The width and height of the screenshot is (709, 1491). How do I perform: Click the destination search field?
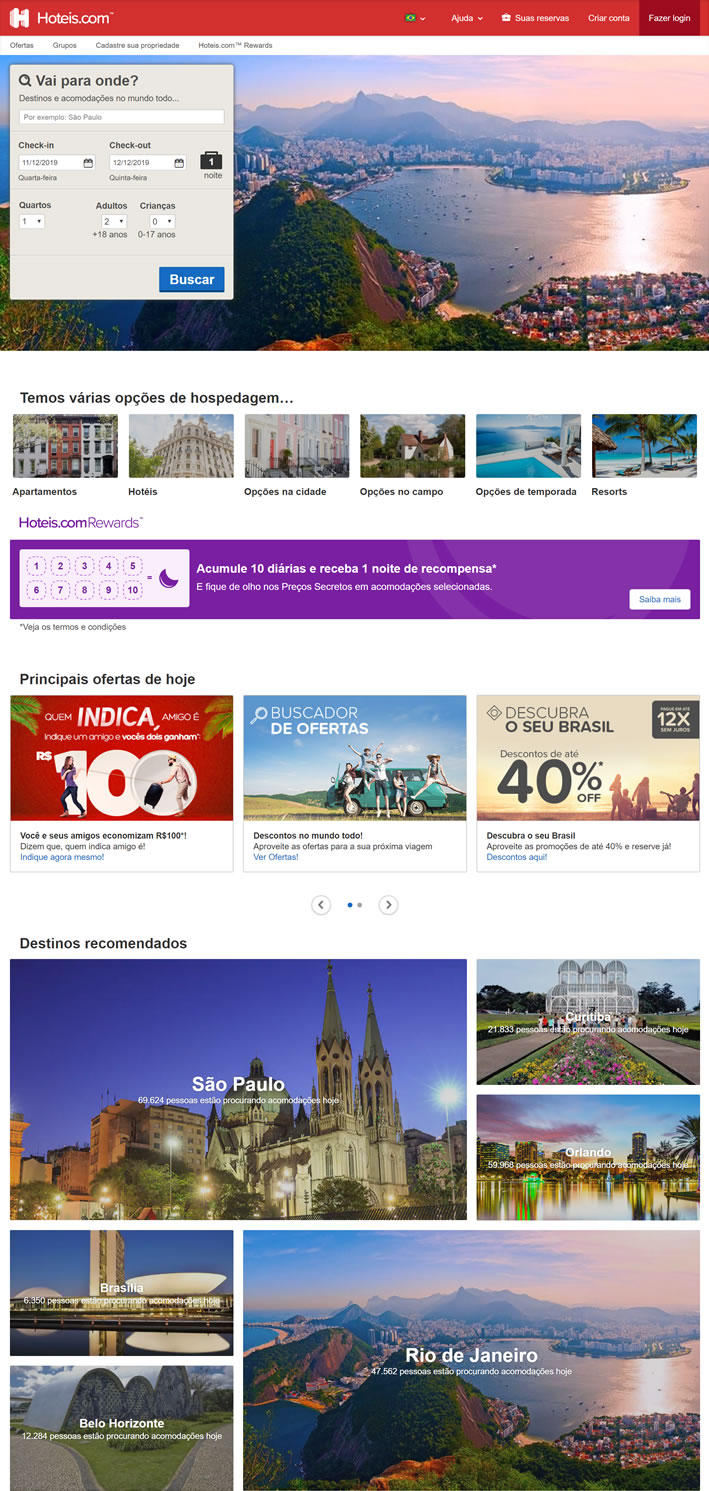tap(121, 117)
